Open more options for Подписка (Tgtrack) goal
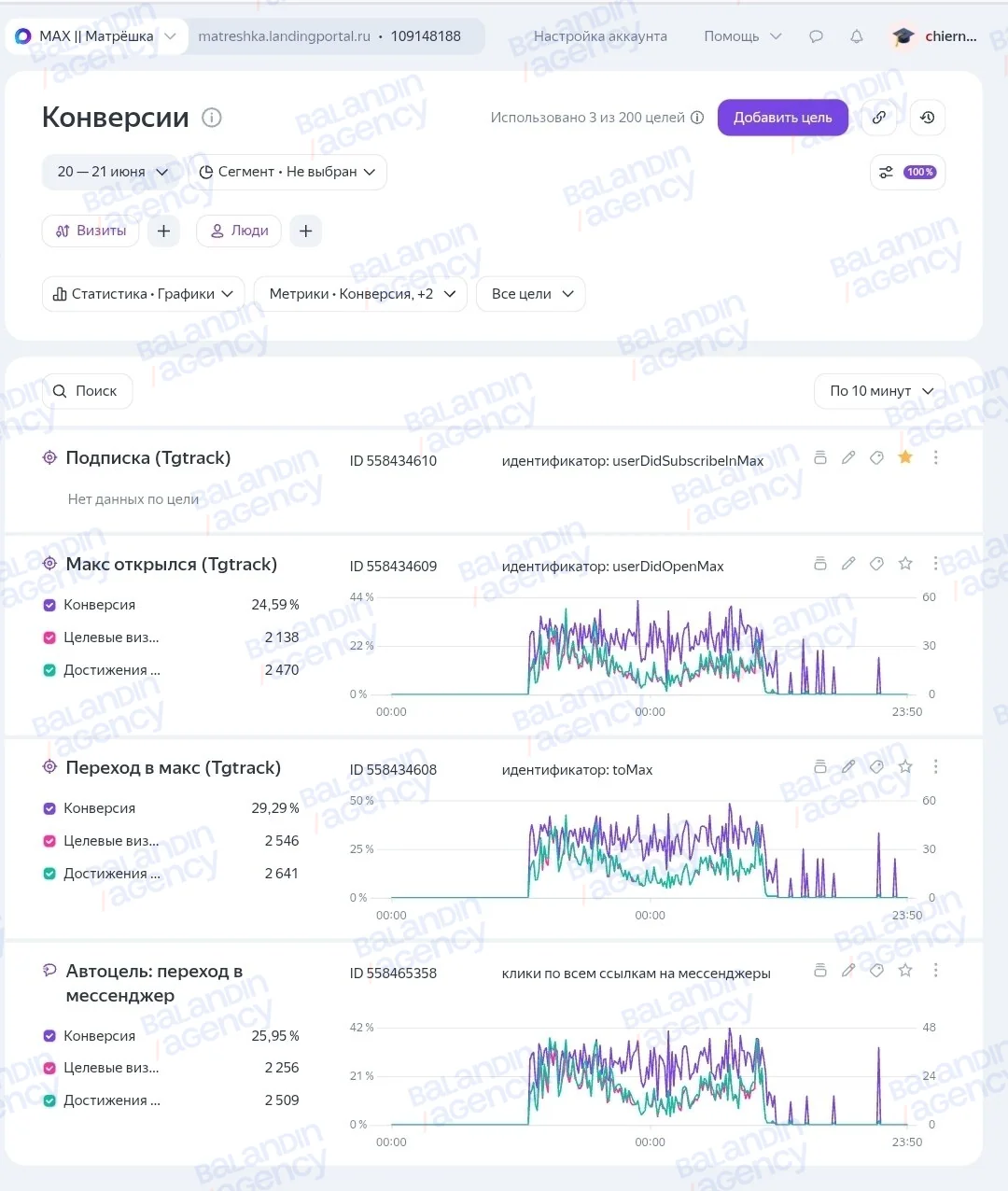Image resolution: width=1008 pixels, height=1191 pixels. [x=935, y=457]
